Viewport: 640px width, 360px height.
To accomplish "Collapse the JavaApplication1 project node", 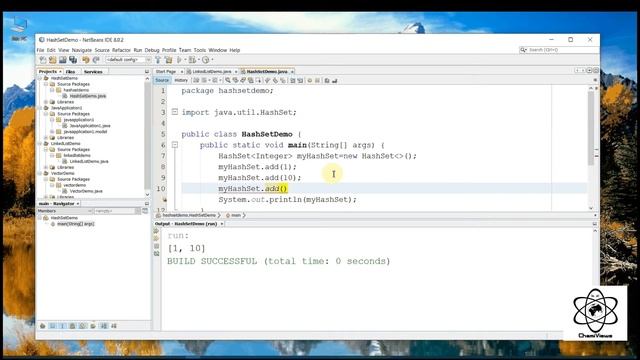I will click(x=40, y=108).
